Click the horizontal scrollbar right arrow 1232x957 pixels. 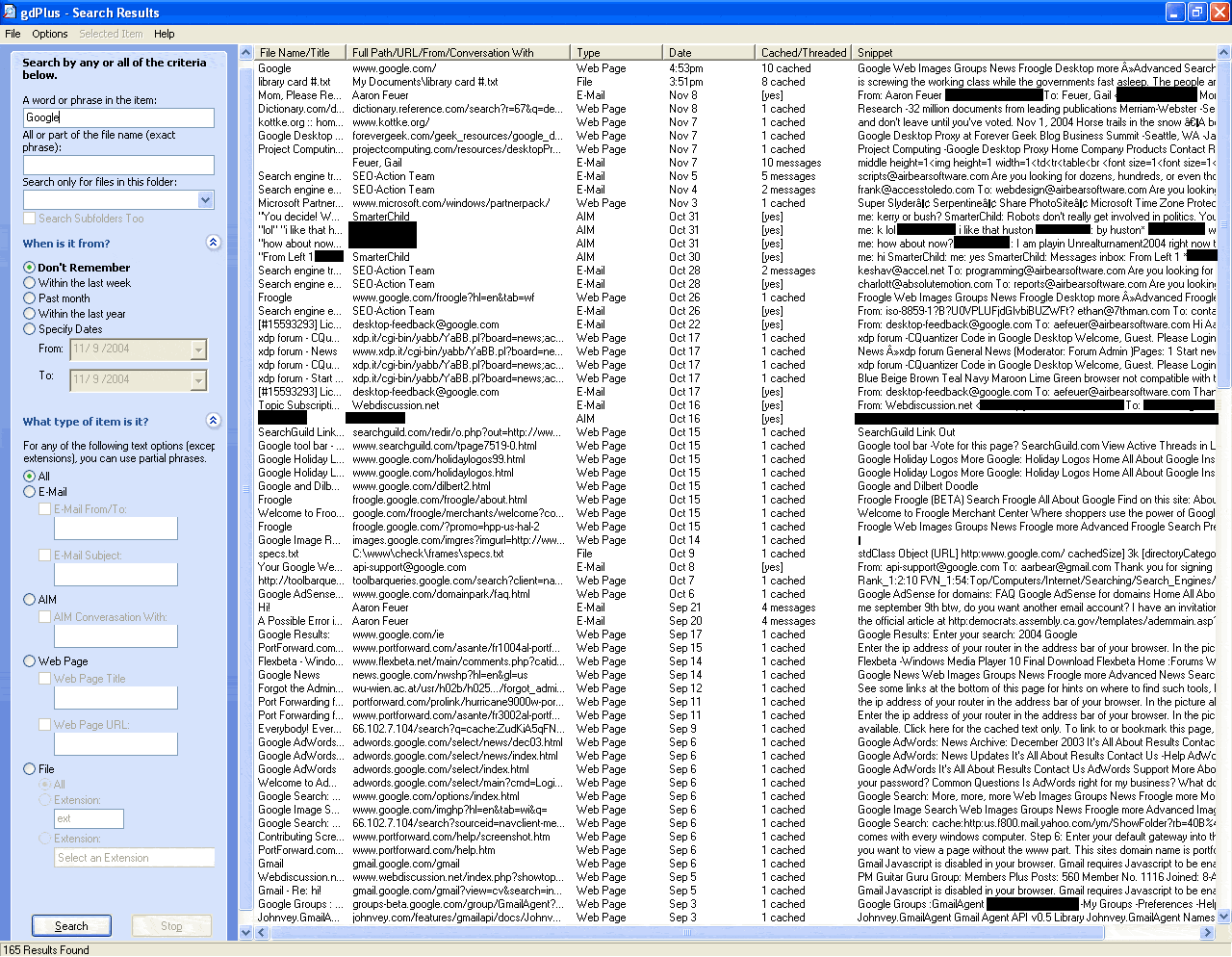point(1209,933)
